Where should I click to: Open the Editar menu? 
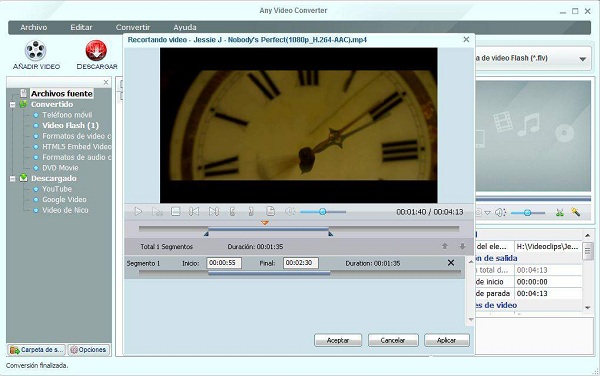pos(81,28)
